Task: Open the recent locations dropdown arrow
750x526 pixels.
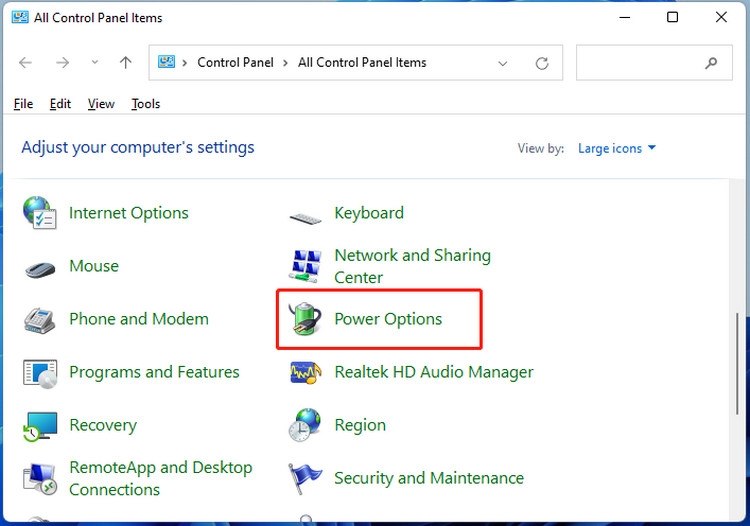Action: (x=95, y=62)
